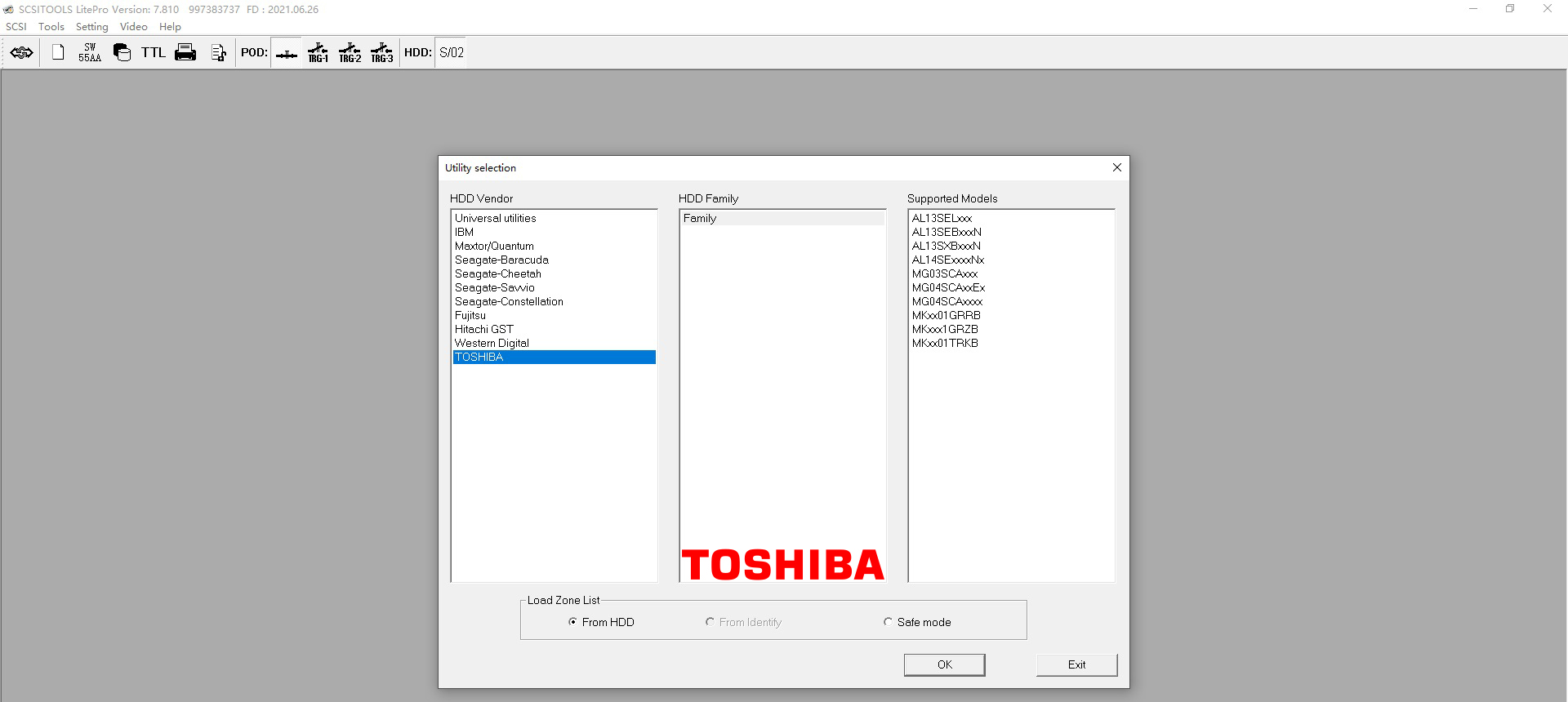The image size is (1568, 702).
Task: Click the disk database toolbar icon
Action: (122, 53)
